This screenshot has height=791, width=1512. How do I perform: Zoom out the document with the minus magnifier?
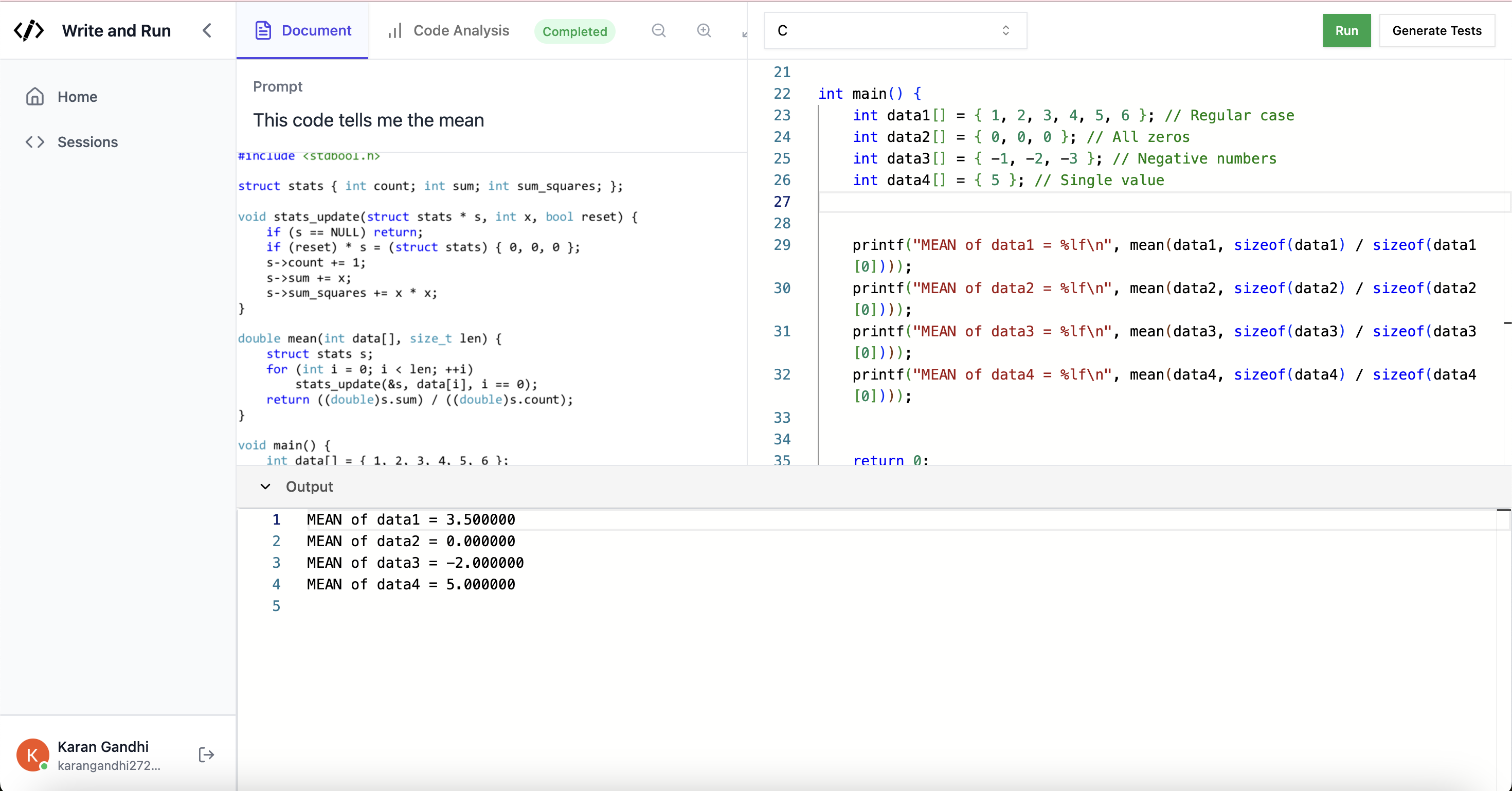[659, 30]
